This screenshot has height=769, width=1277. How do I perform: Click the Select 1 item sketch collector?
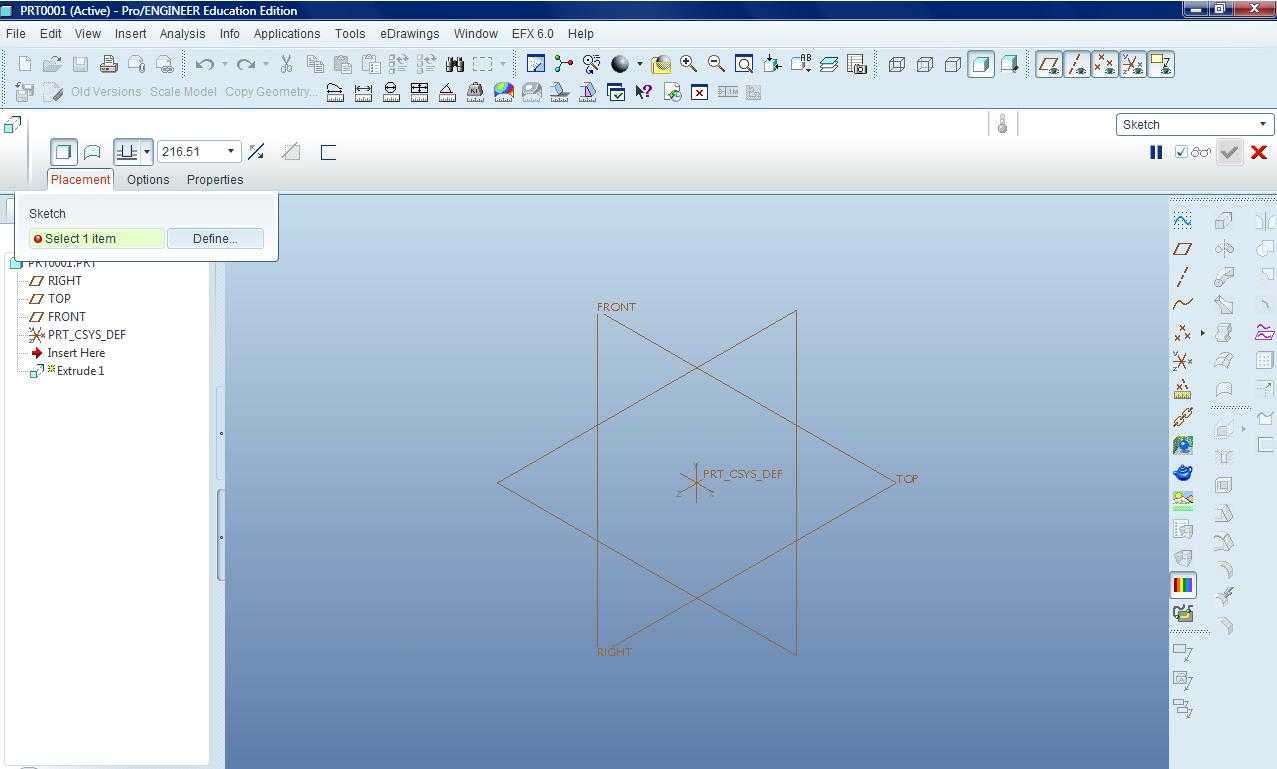click(97, 239)
